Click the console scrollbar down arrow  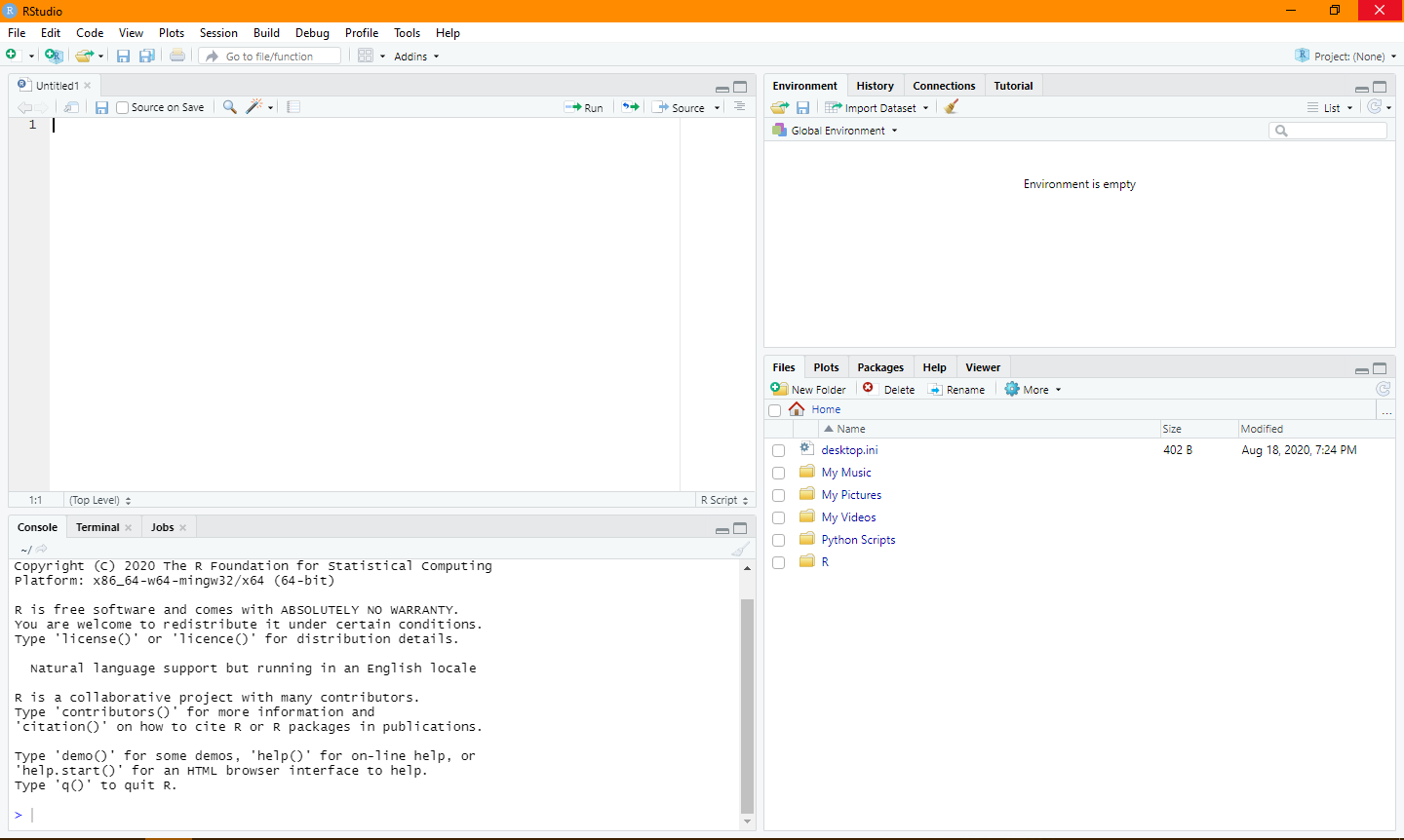(747, 821)
